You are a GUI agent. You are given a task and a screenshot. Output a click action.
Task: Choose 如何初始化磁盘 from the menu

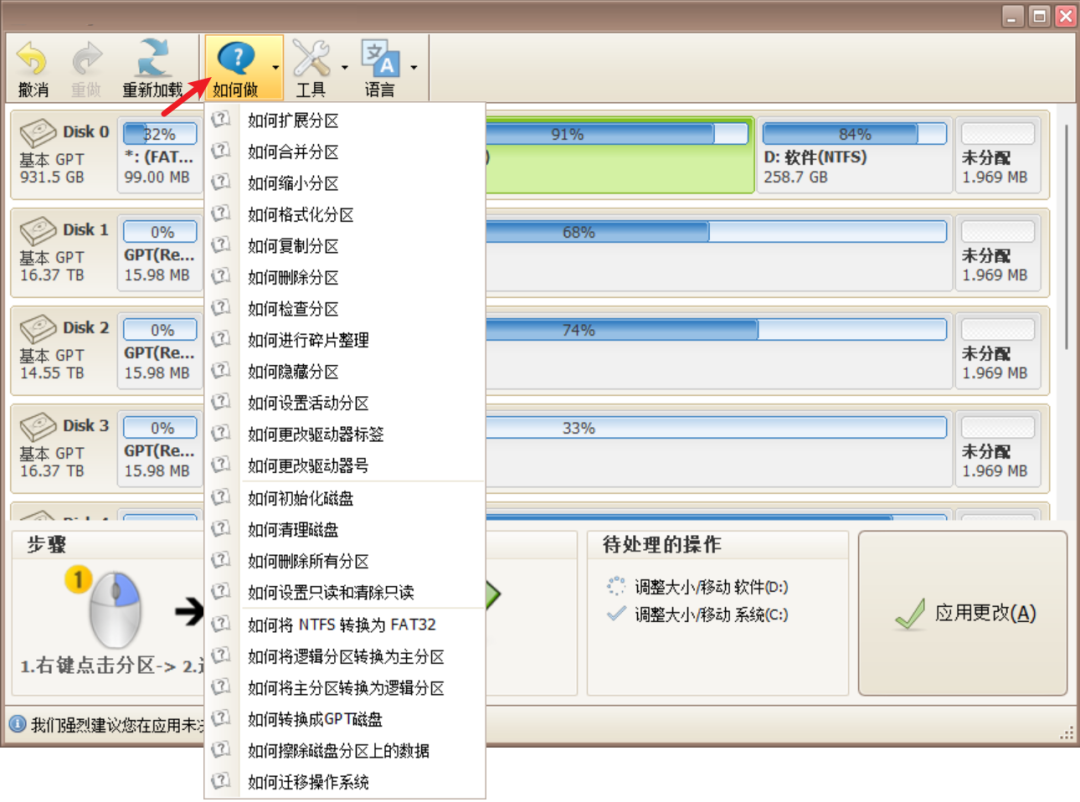click(x=345, y=498)
